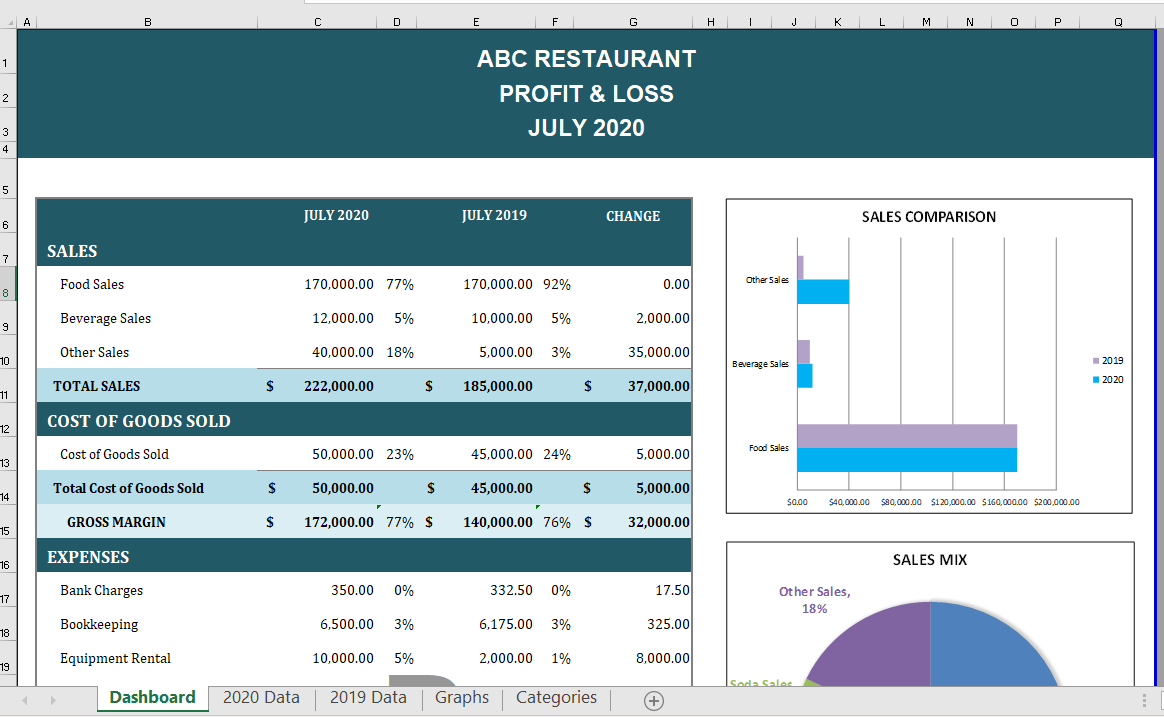Click the Other Sales, 18% pie label
The image size is (1164, 717).
[814, 600]
